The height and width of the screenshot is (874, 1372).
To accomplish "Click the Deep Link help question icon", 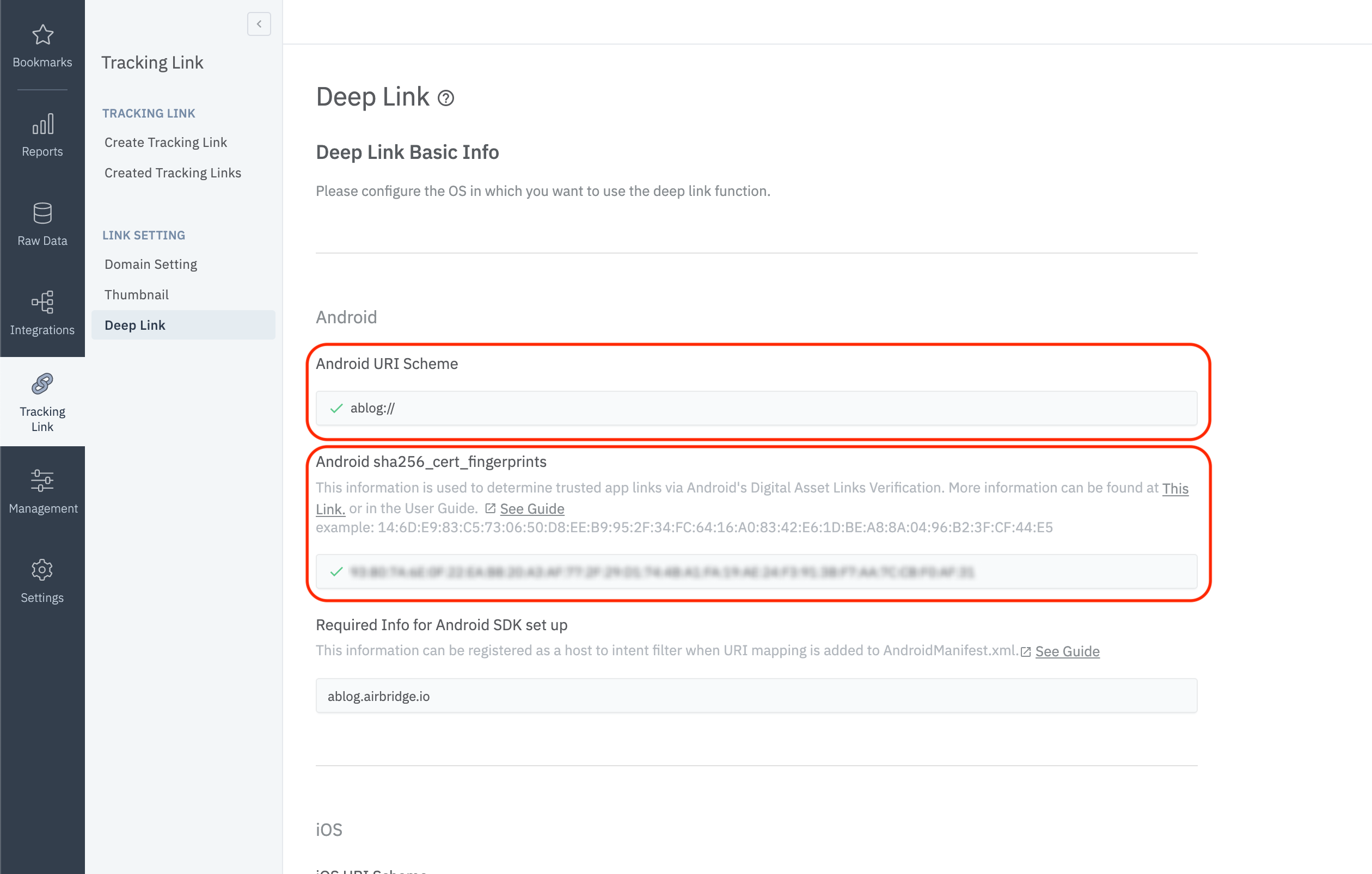I will click(x=445, y=99).
